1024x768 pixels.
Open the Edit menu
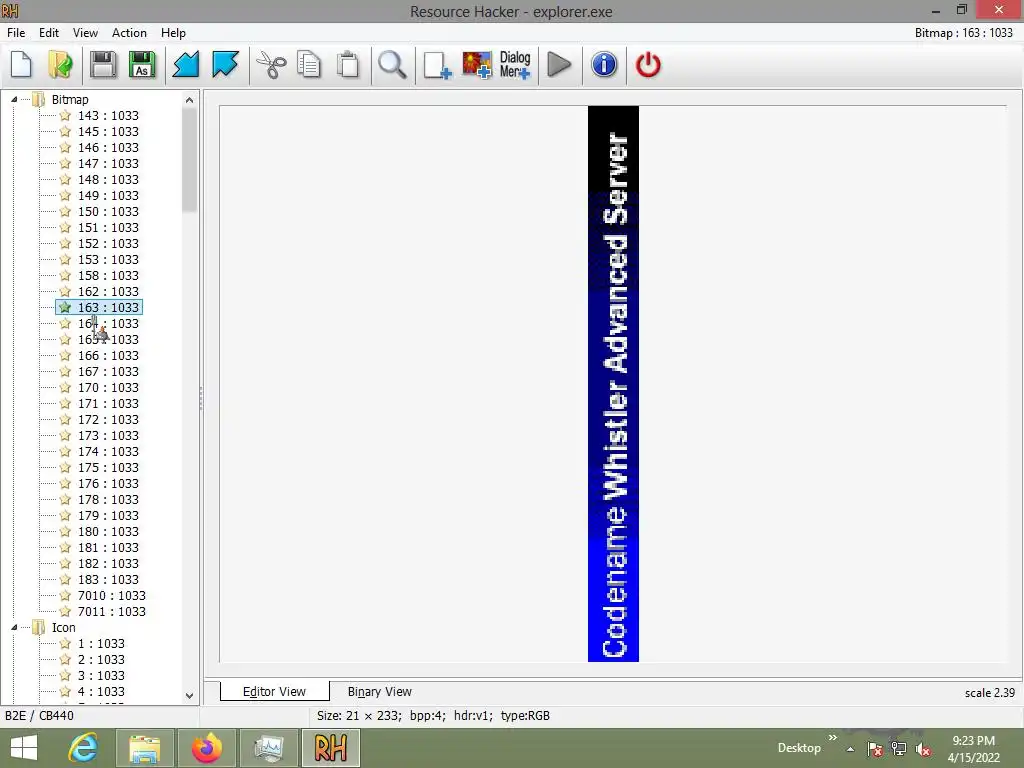[49, 33]
